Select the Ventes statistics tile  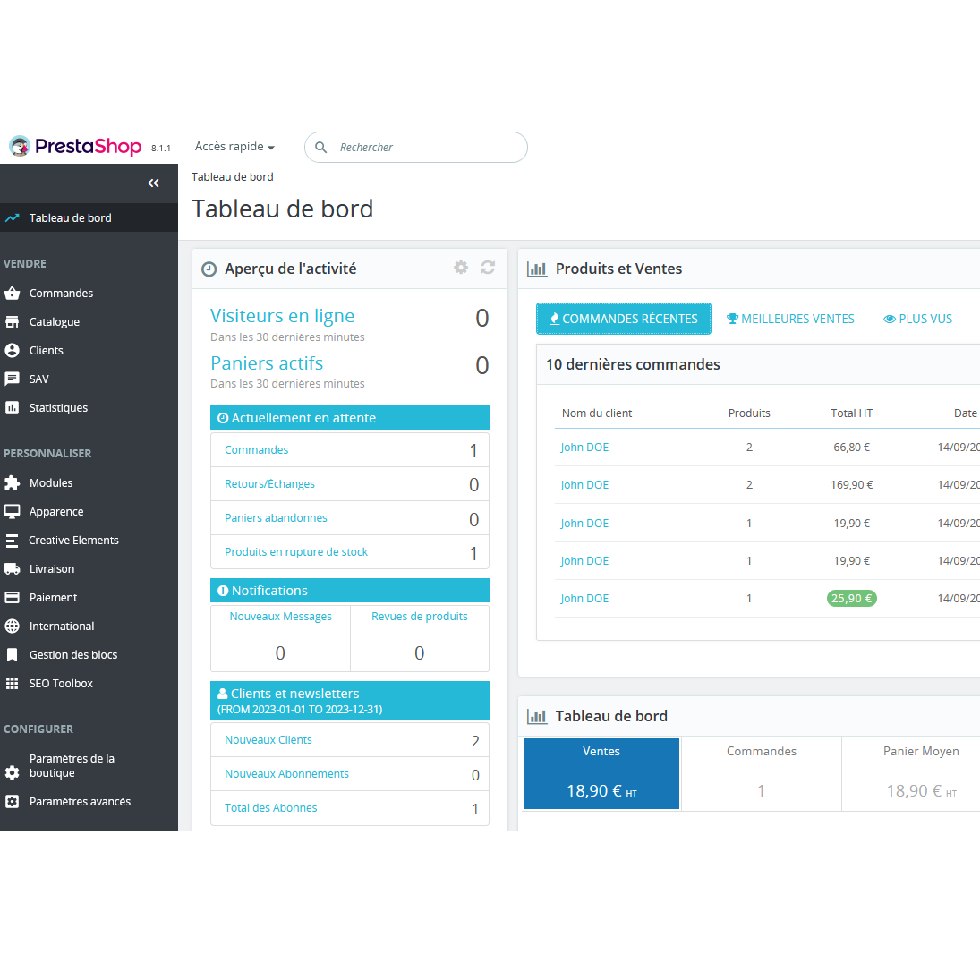(601, 774)
